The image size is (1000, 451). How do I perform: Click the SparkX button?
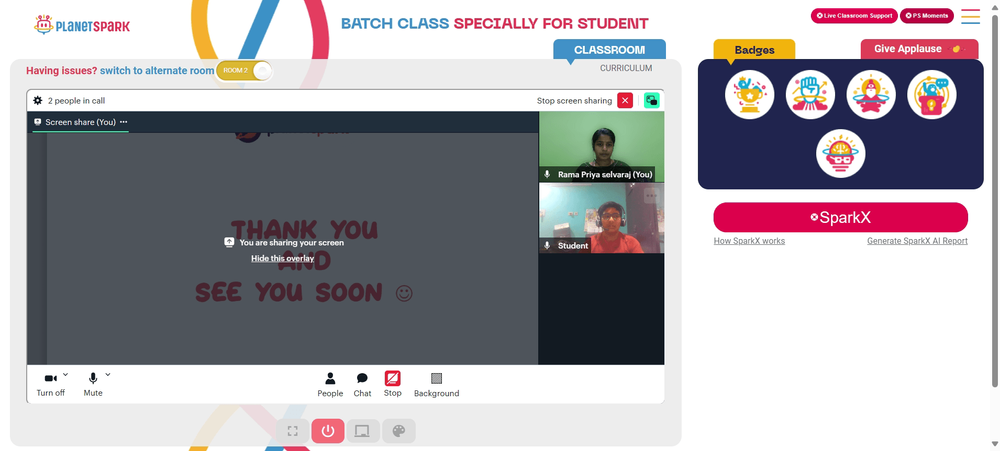coord(841,218)
